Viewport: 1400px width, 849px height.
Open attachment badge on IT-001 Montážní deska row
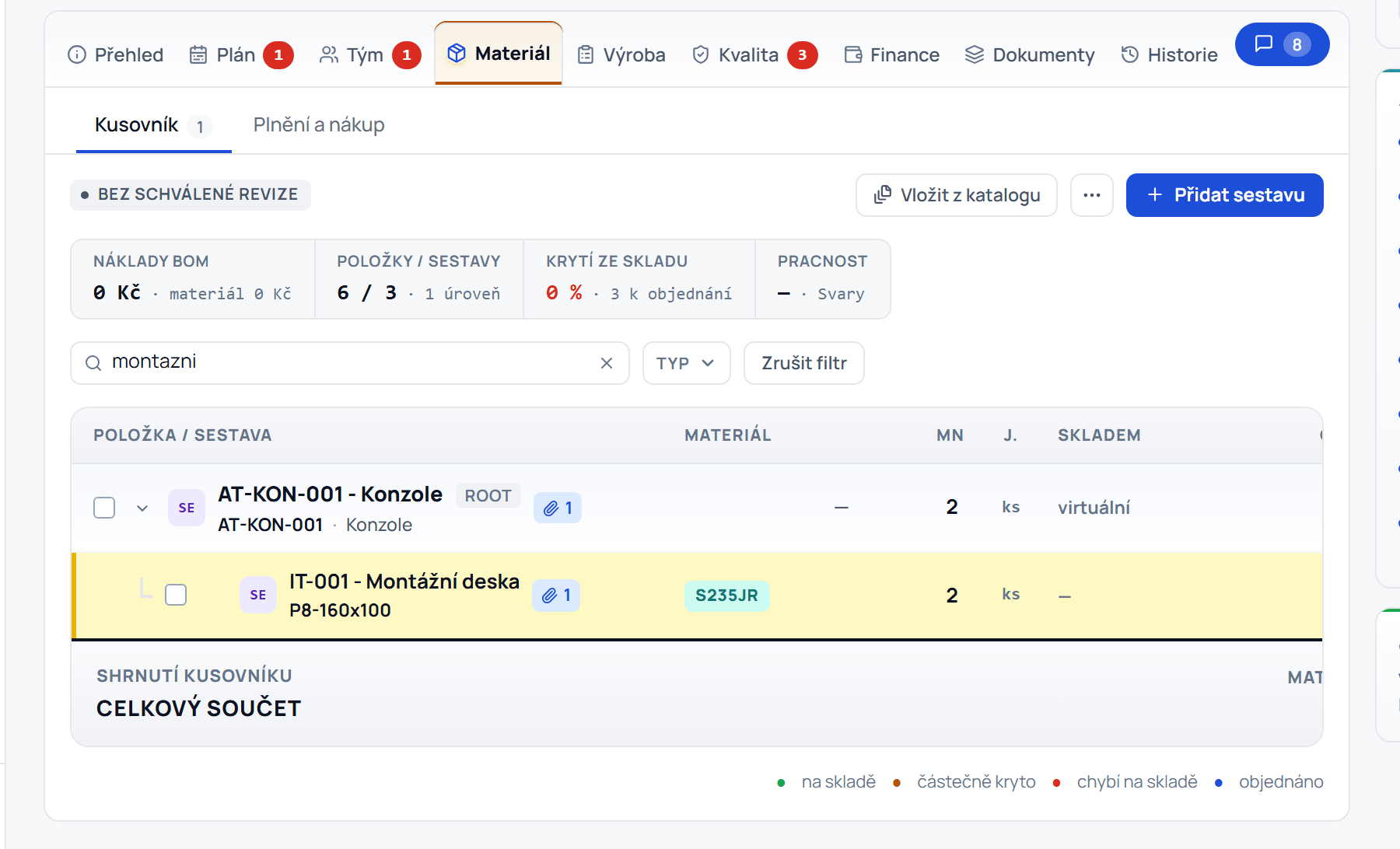pyautogui.click(x=556, y=596)
